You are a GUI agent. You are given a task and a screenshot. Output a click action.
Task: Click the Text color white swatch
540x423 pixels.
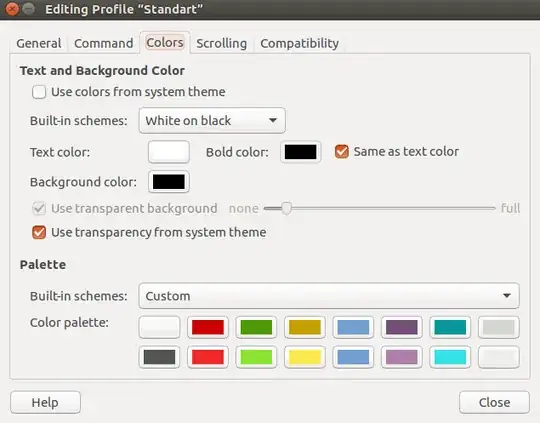[169, 152]
